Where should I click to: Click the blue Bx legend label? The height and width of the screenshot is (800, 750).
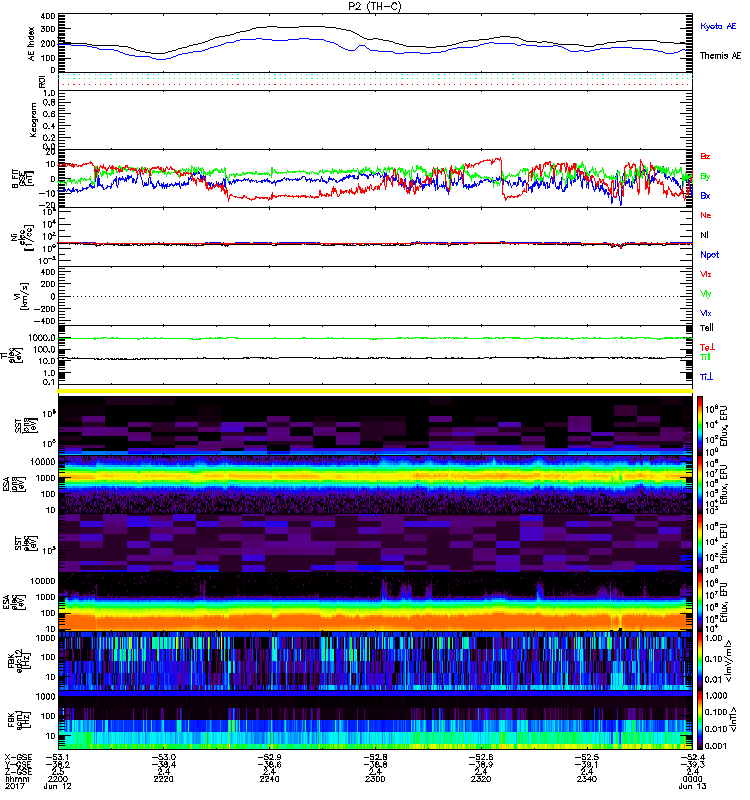705,195
